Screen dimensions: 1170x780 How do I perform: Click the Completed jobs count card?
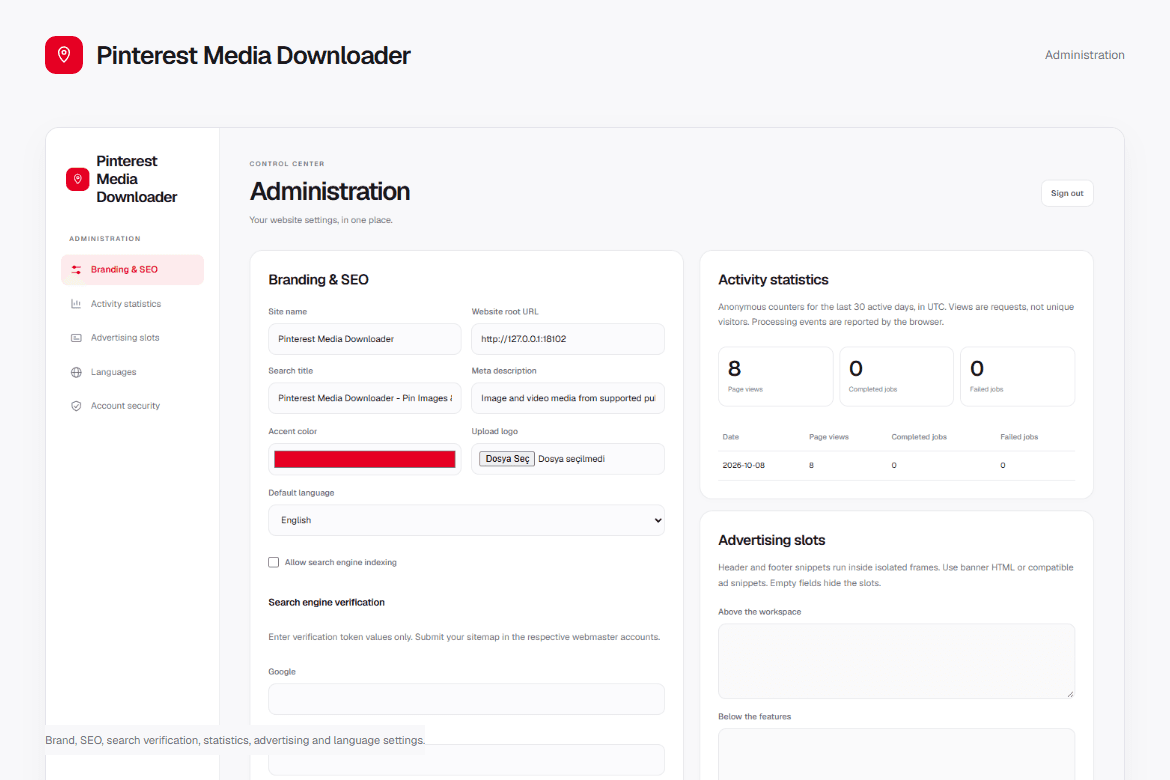[x=896, y=376]
